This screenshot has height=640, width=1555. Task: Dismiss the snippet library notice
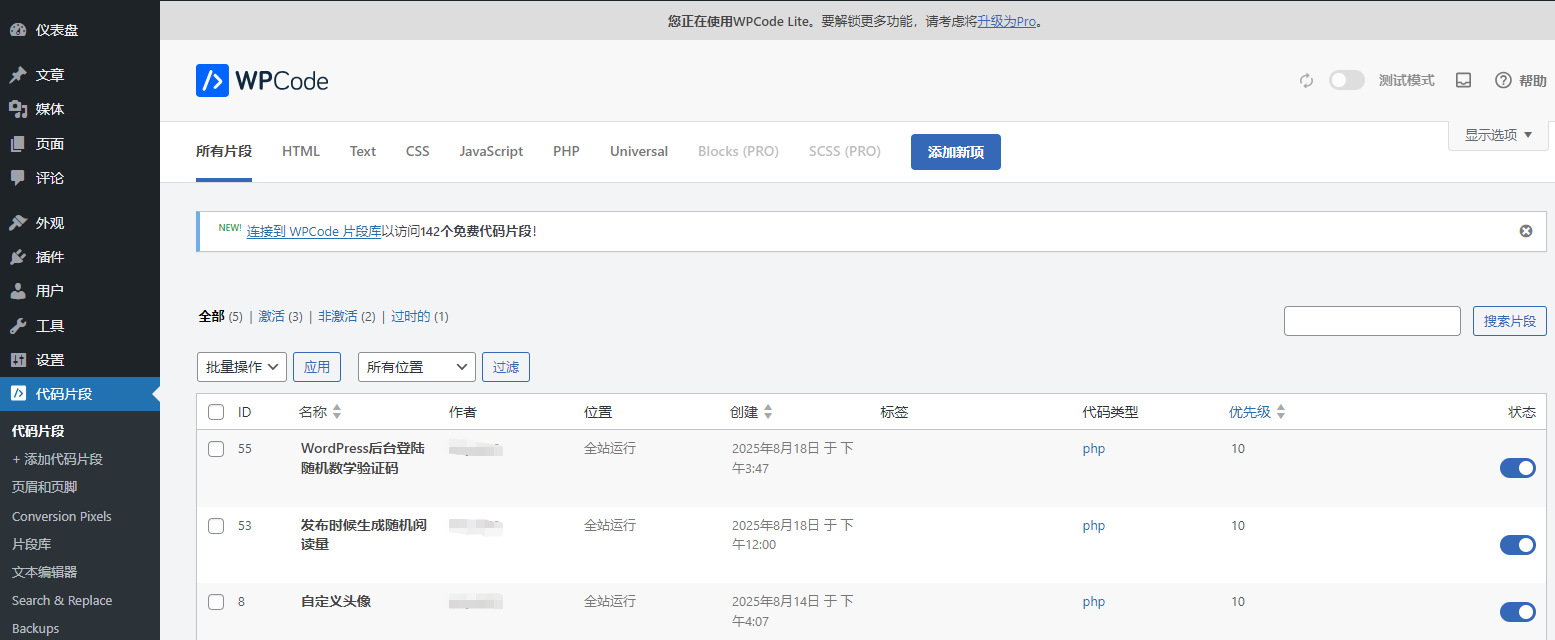pyautogui.click(x=1526, y=231)
